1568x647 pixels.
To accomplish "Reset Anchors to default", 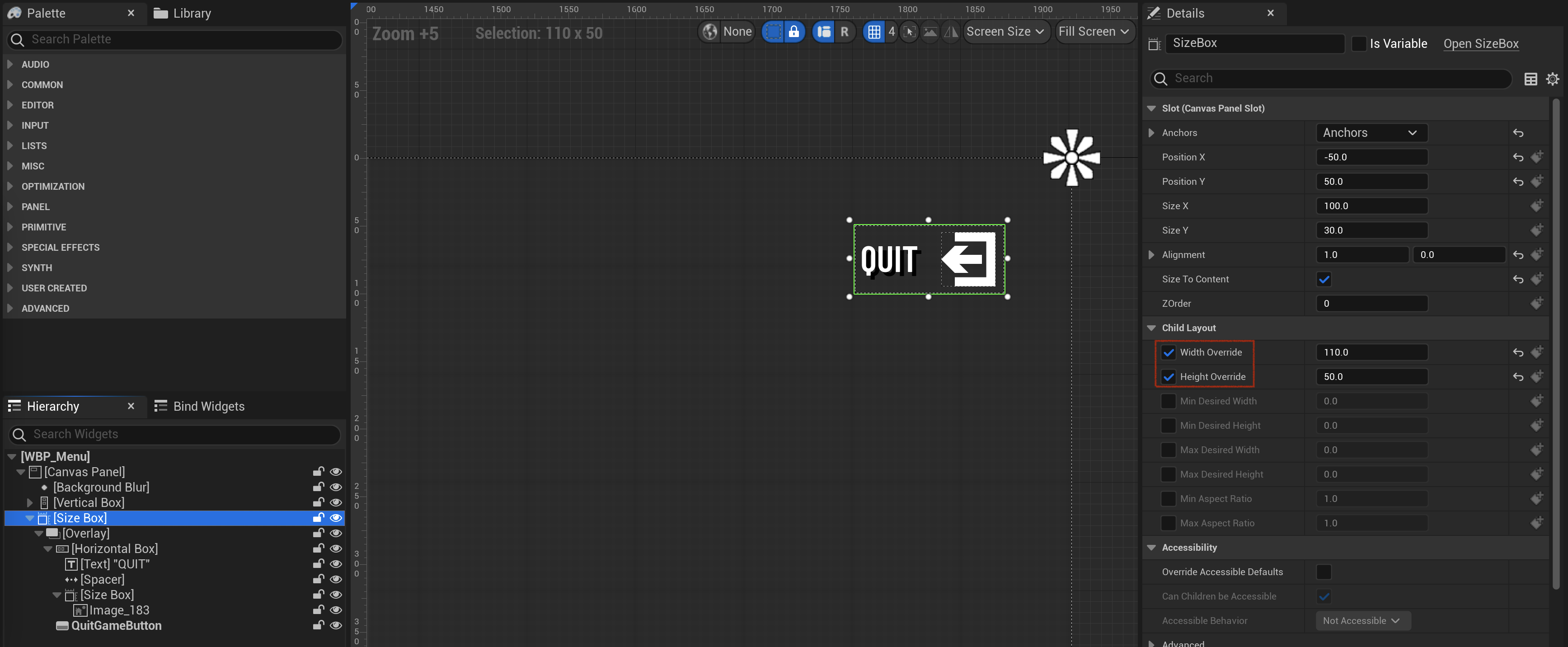I will pyautogui.click(x=1518, y=133).
